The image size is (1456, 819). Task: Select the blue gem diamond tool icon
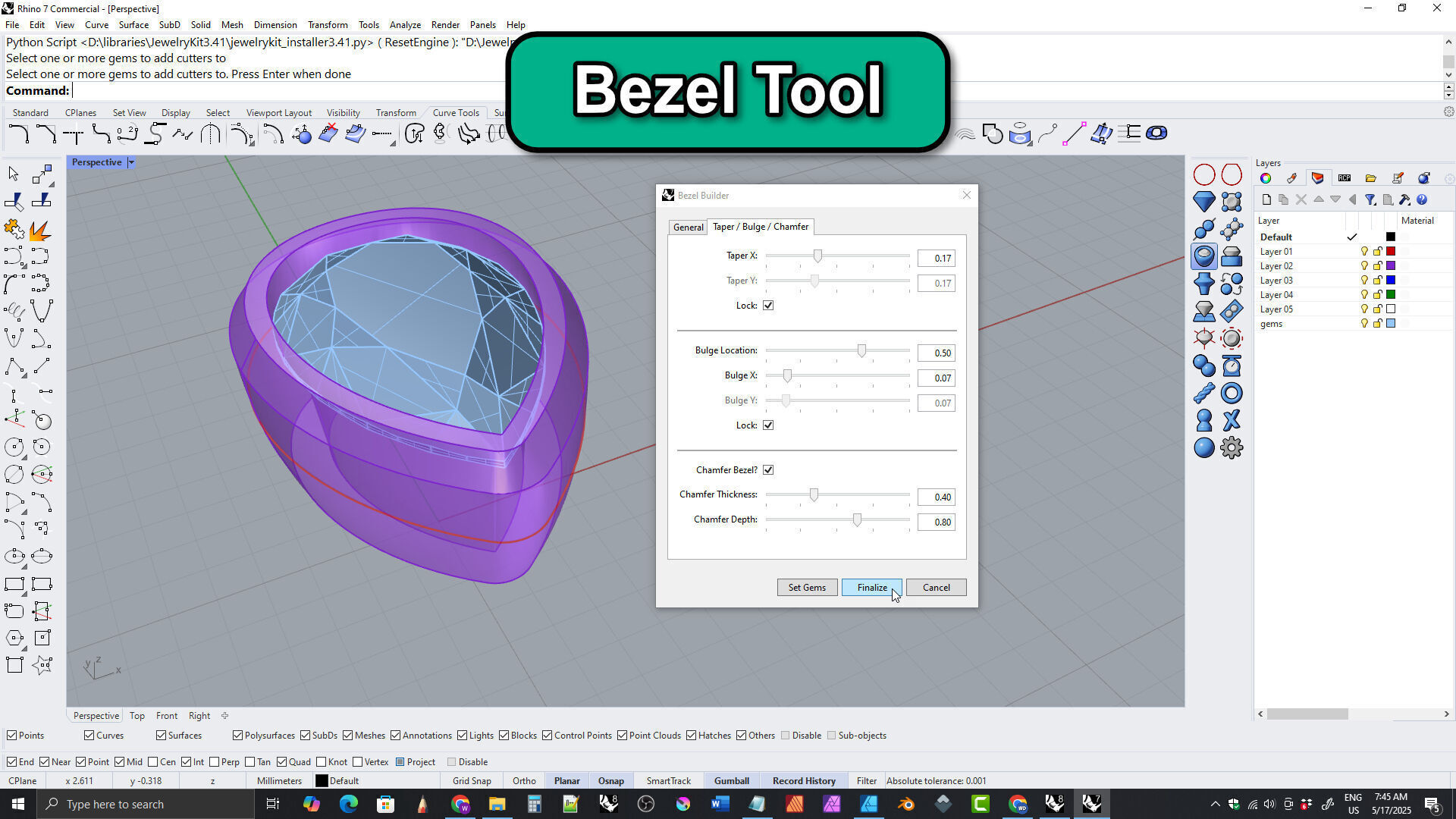pos(1203,202)
